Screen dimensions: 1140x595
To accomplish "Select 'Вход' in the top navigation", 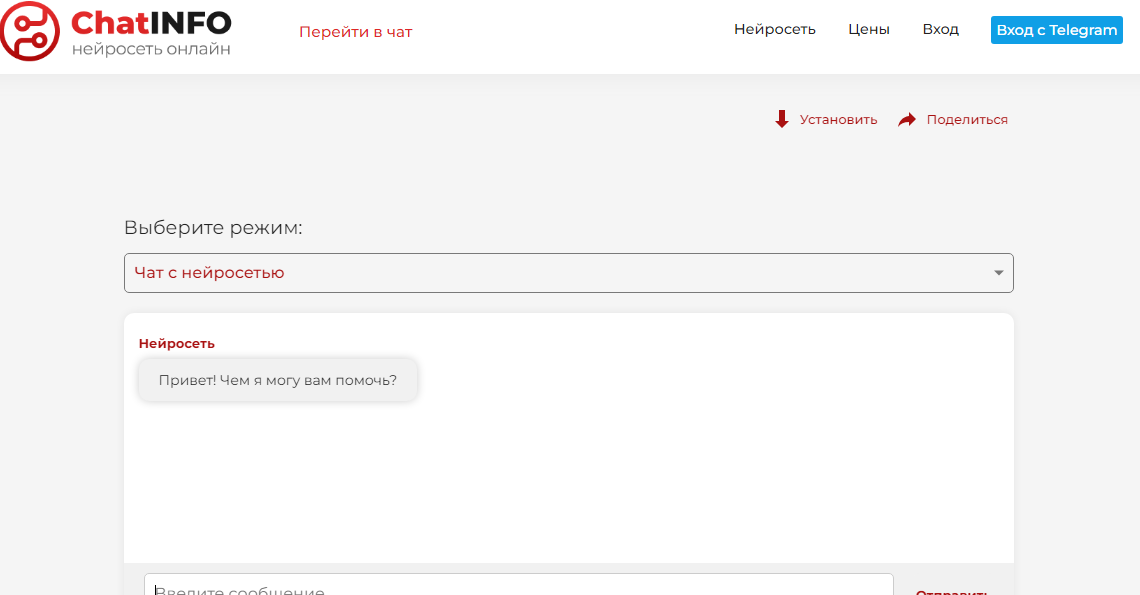I will (x=940, y=29).
